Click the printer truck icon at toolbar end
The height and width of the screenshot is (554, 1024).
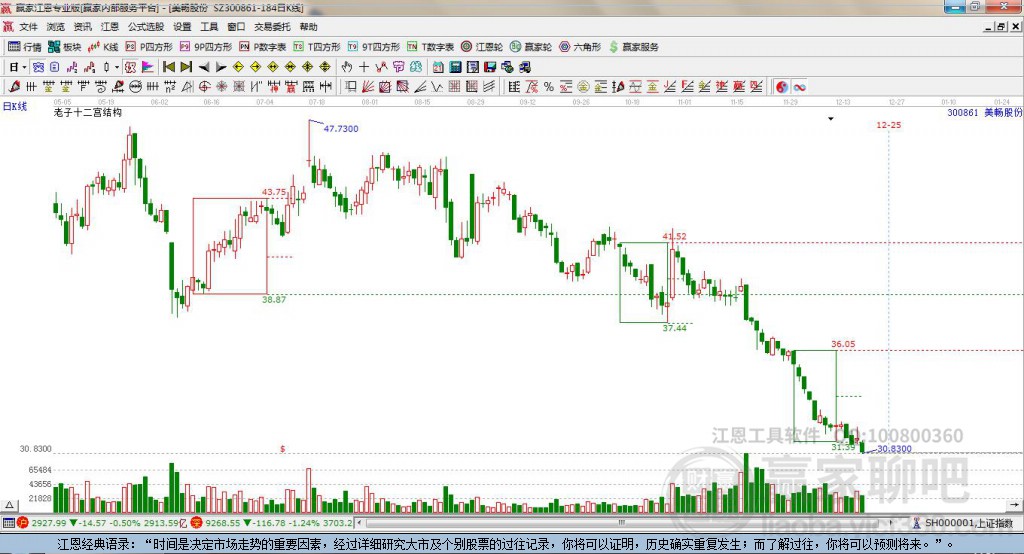(524, 67)
